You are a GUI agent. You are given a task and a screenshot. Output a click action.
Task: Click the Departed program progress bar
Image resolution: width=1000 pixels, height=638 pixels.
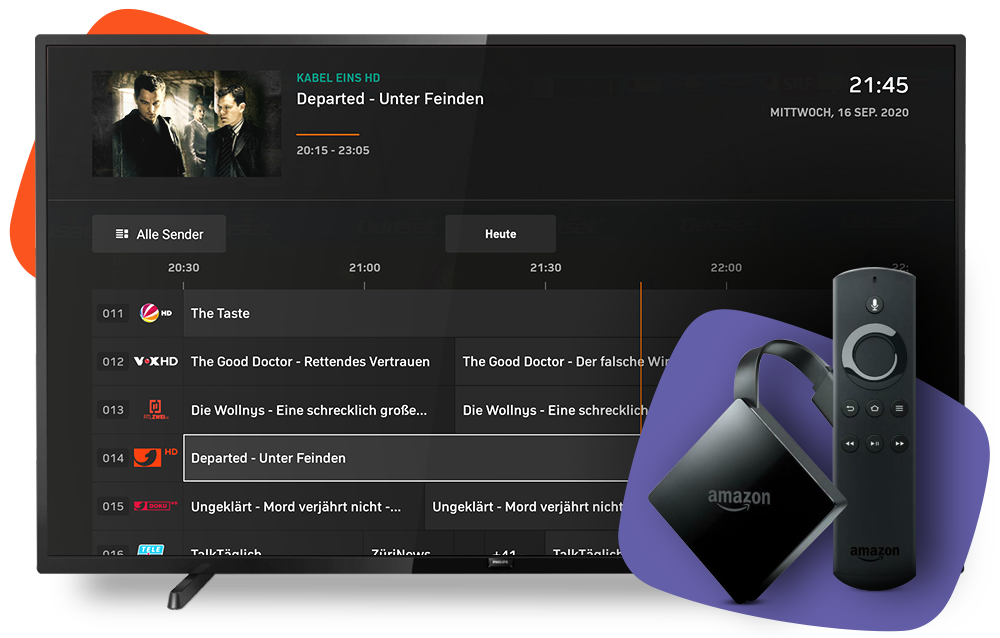click(x=328, y=135)
